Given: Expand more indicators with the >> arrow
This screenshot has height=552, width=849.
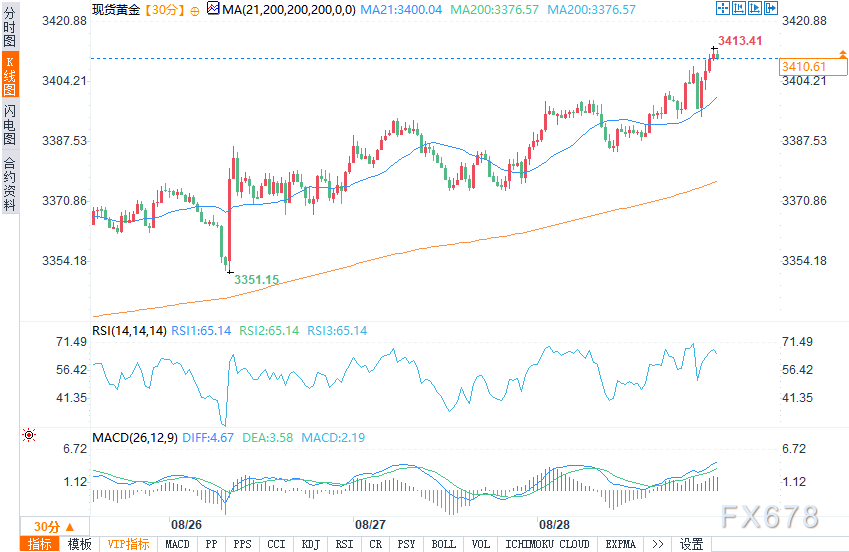Looking at the screenshot, I should coord(657,544).
